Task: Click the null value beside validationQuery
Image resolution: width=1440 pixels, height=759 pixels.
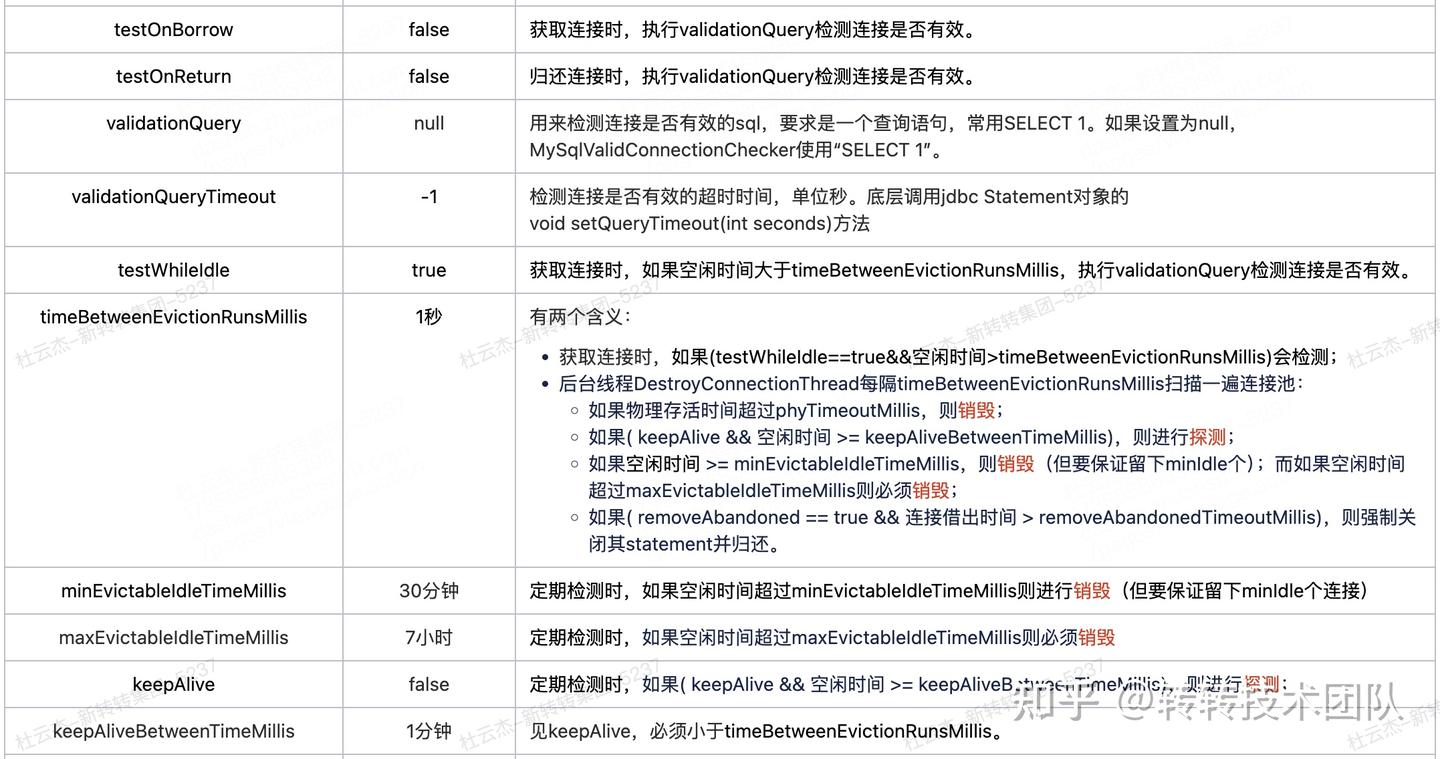Action: pos(428,123)
